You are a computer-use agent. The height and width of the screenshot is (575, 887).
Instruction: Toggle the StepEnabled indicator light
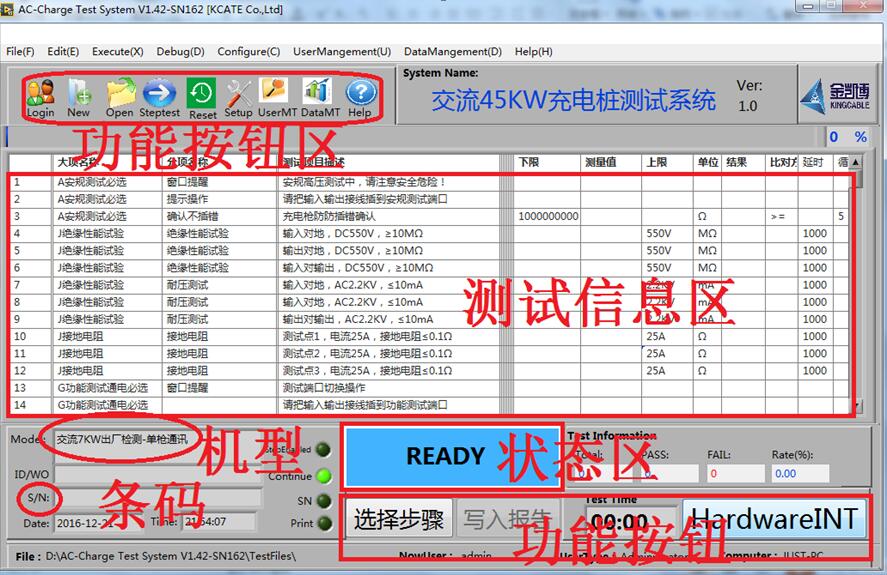(324, 451)
